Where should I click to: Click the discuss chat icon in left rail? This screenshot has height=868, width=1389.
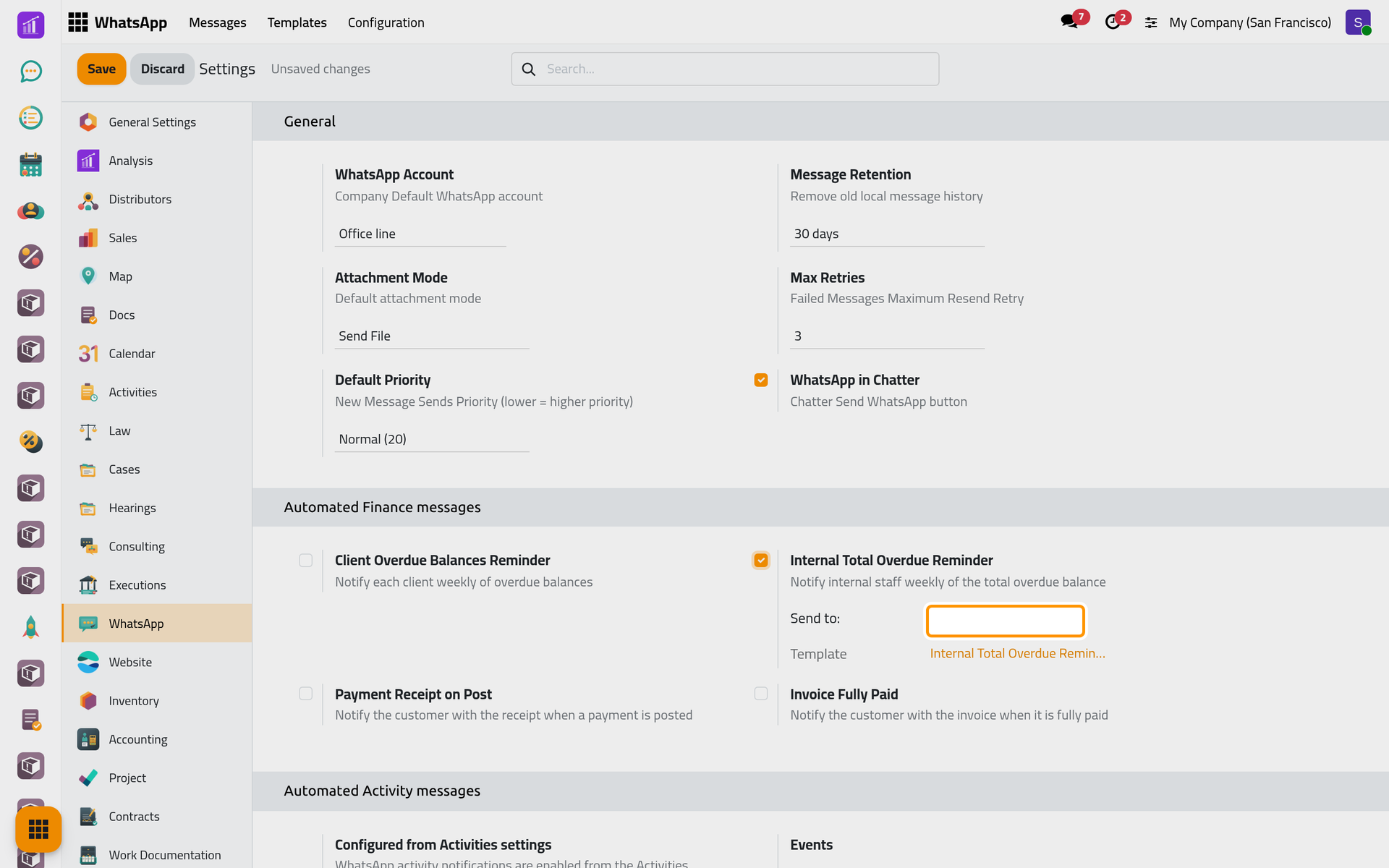(30, 71)
